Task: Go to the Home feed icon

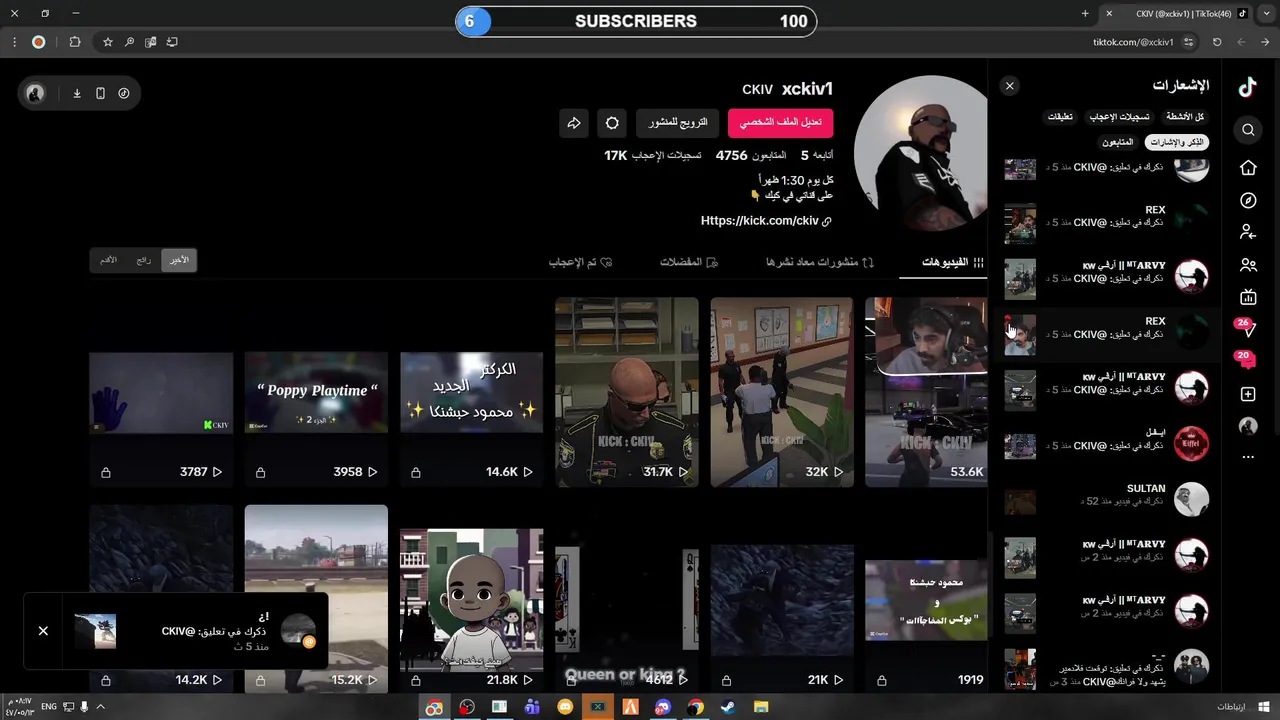Action: pyautogui.click(x=1248, y=168)
